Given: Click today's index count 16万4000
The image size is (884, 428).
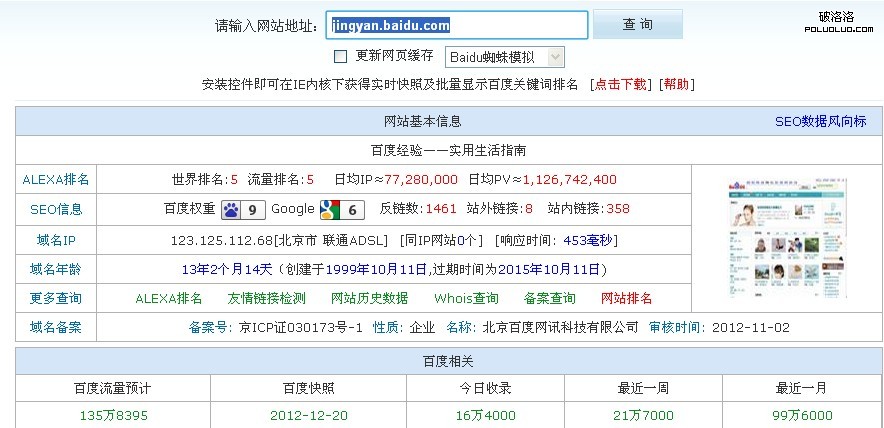Looking at the screenshot, I should point(485,416).
